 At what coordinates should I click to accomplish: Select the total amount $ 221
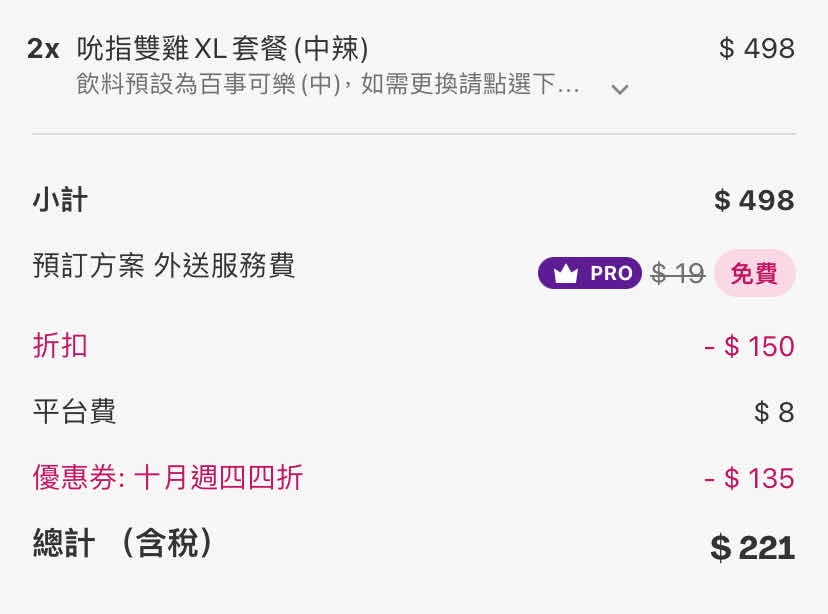coord(752,547)
